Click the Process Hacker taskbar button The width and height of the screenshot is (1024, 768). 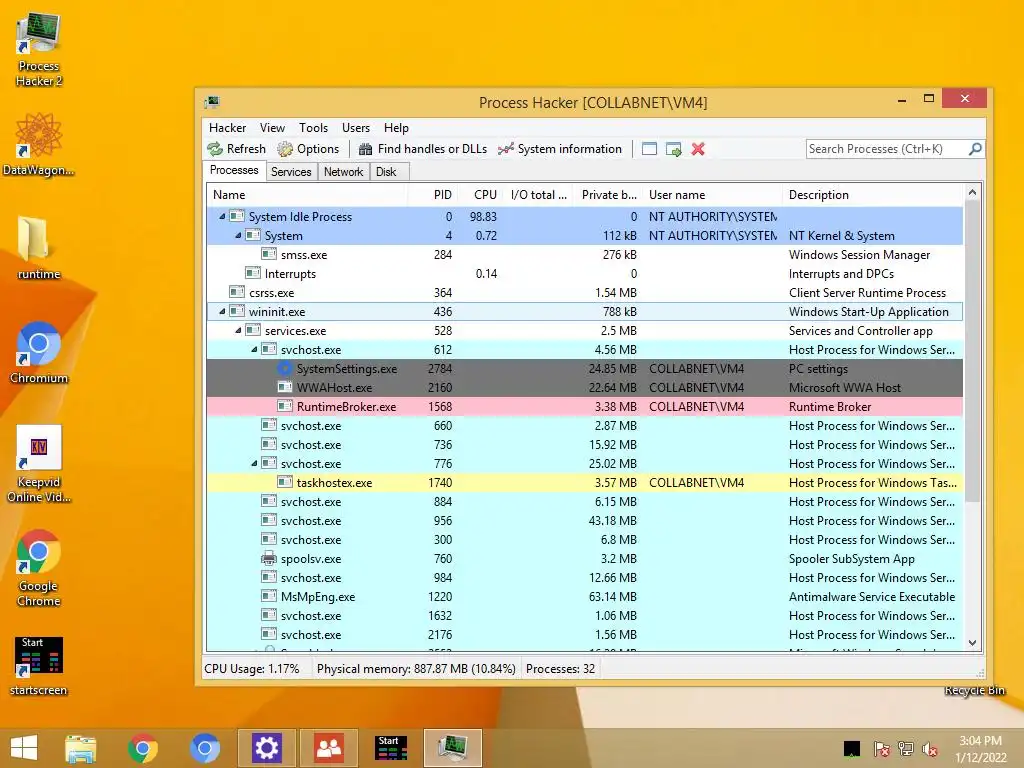(x=453, y=748)
